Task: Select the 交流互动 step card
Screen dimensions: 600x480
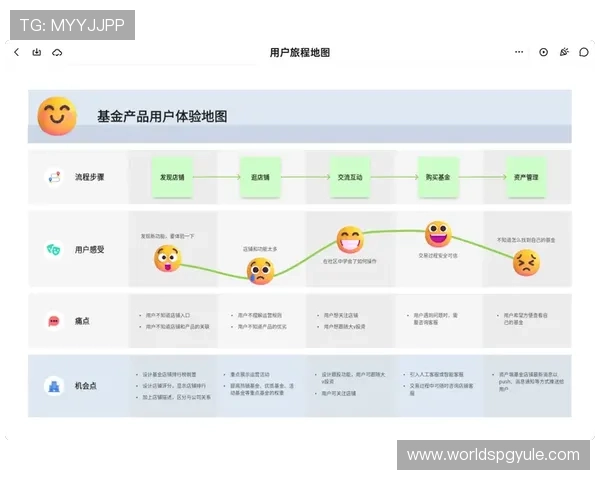Action: tap(350, 177)
